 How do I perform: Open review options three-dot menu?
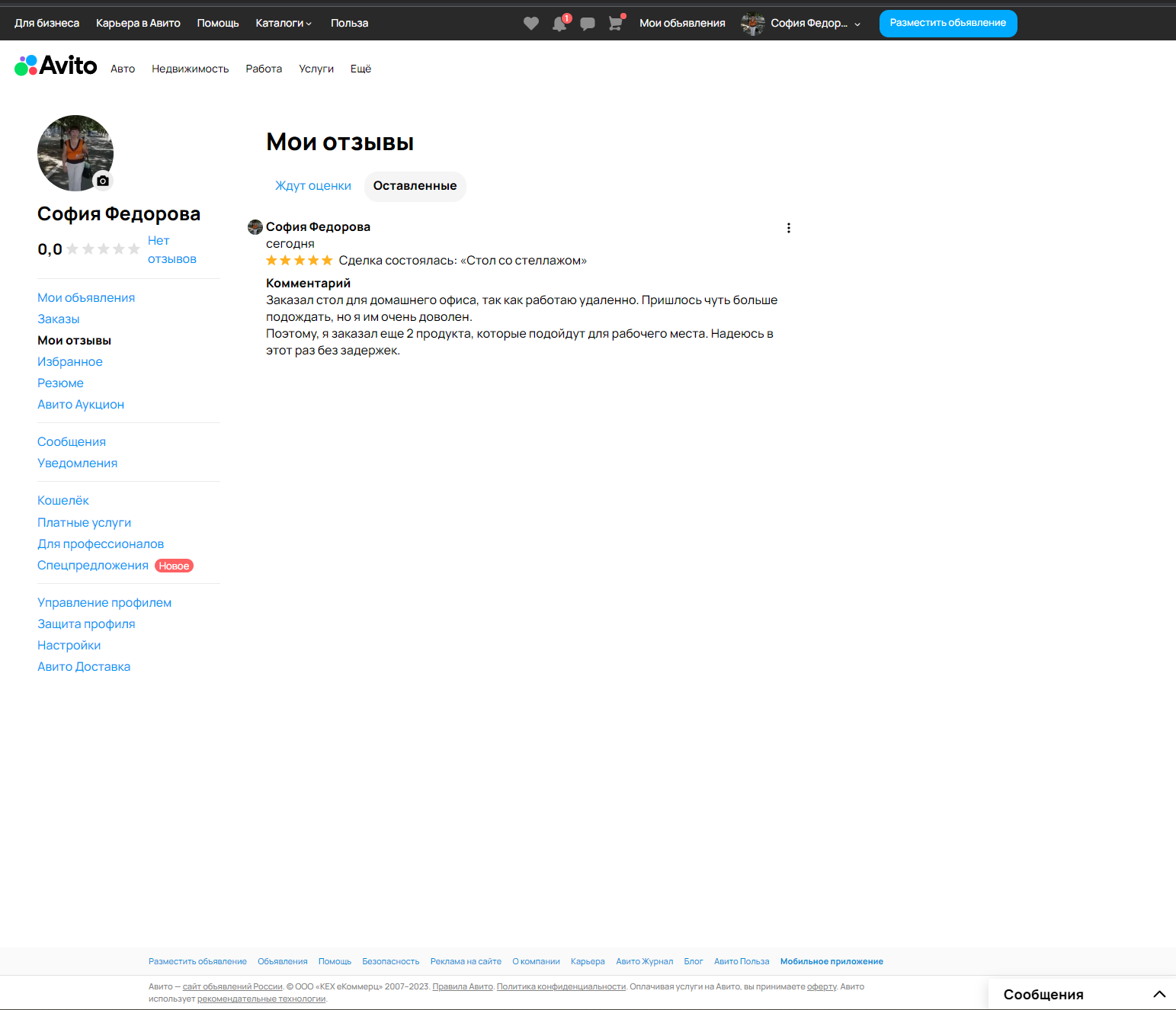(x=789, y=228)
